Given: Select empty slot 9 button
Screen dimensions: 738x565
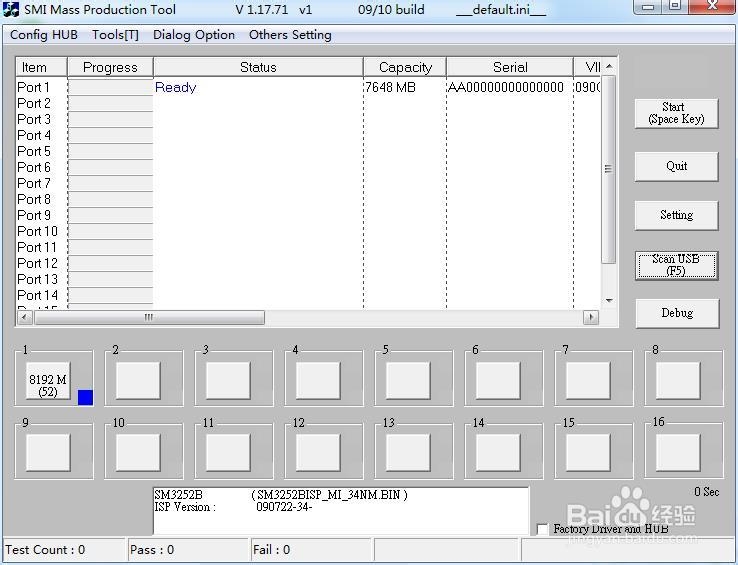Looking at the screenshot, I should (x=48, y=453).
